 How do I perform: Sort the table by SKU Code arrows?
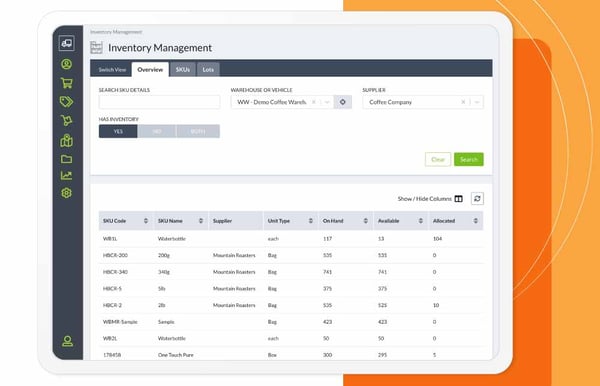(146, 221)
